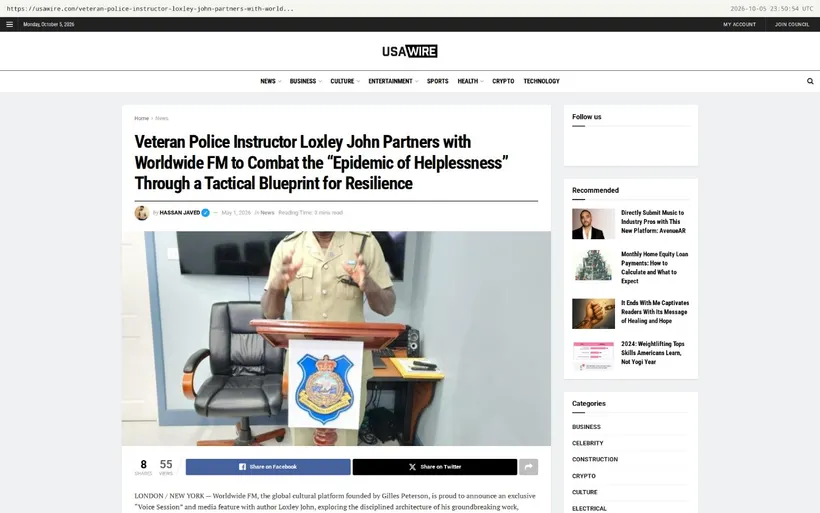Open the Sports menu item
Viewport: 820px width, 513px height.
click(x=437, y=81)
